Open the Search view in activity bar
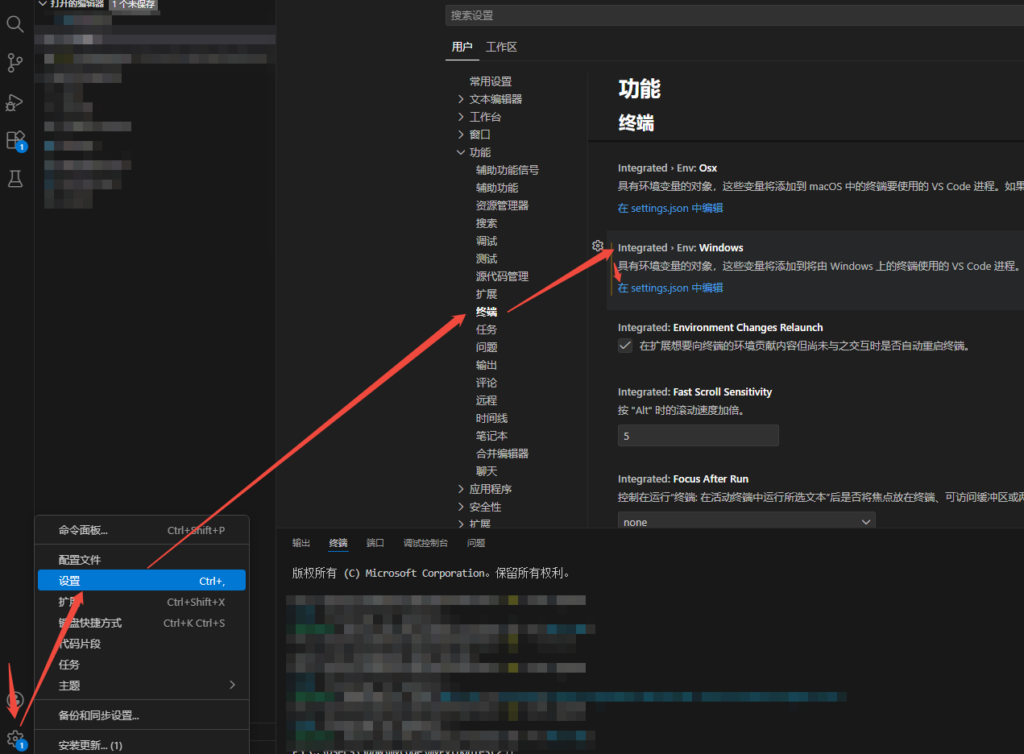The width and height of the screenshot is (1024, 754). click(15, 24)
